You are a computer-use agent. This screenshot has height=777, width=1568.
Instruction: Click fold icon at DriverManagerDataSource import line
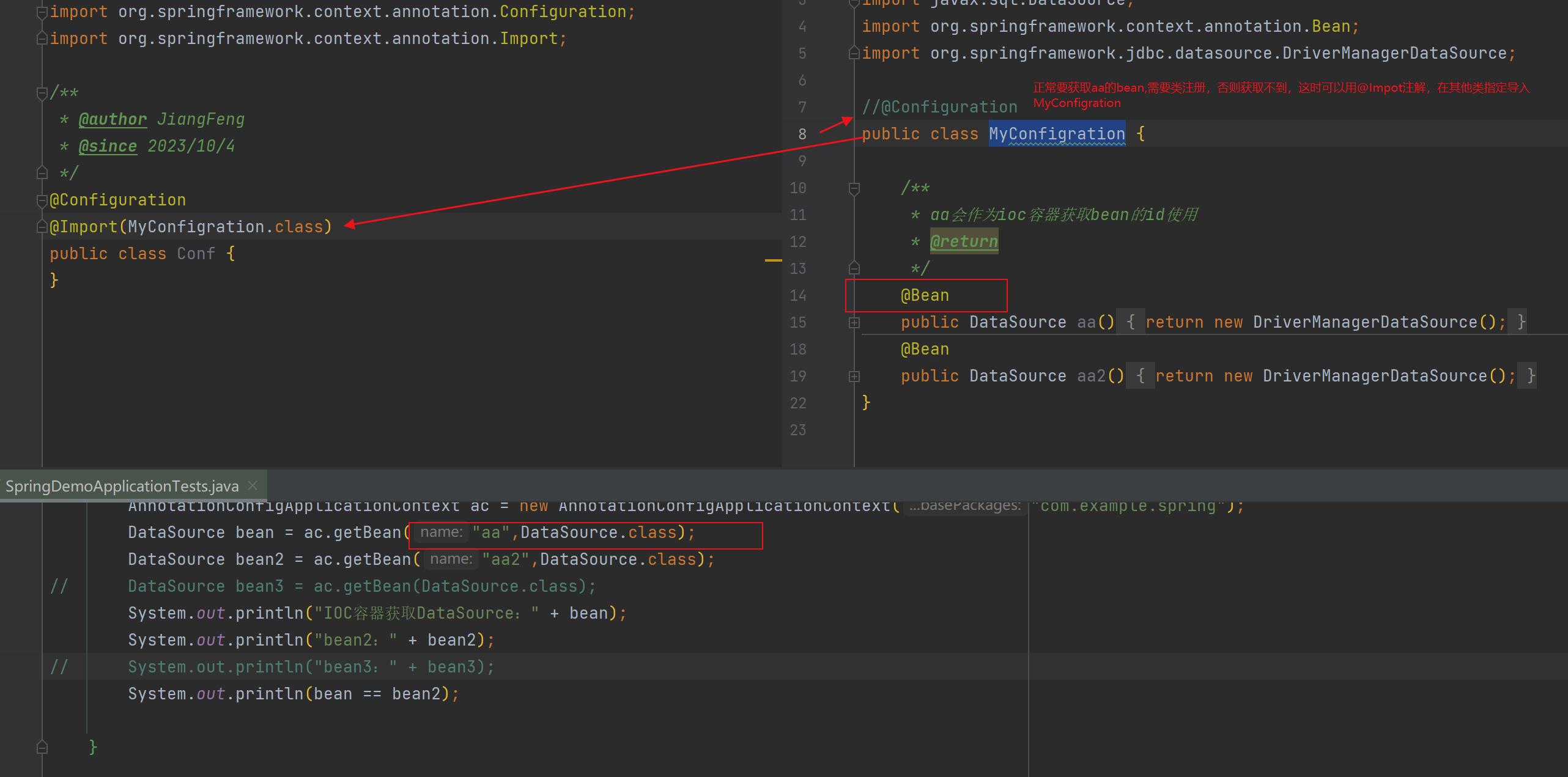(x=854, y=54)
